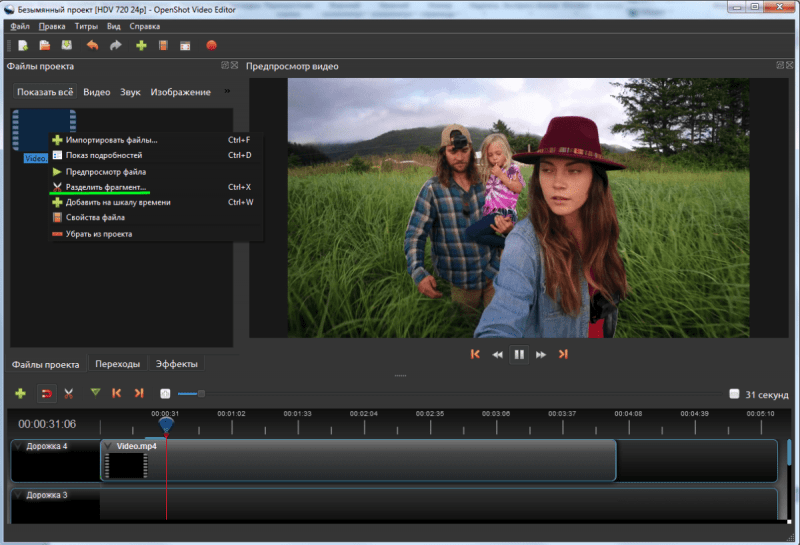The width and height of the screenshot is (800, 545).
Task: Choose Разделить фрагмент... from context menu
Action: 105,187
